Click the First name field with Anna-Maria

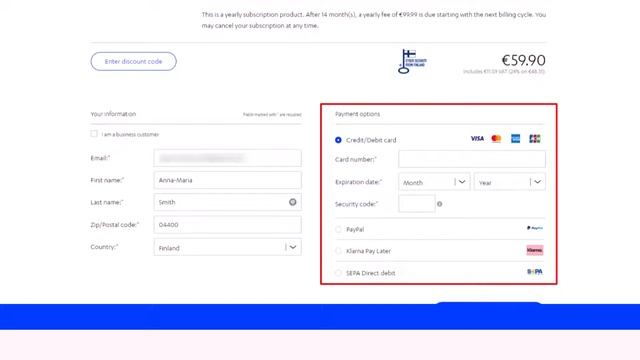click(227, 180)
